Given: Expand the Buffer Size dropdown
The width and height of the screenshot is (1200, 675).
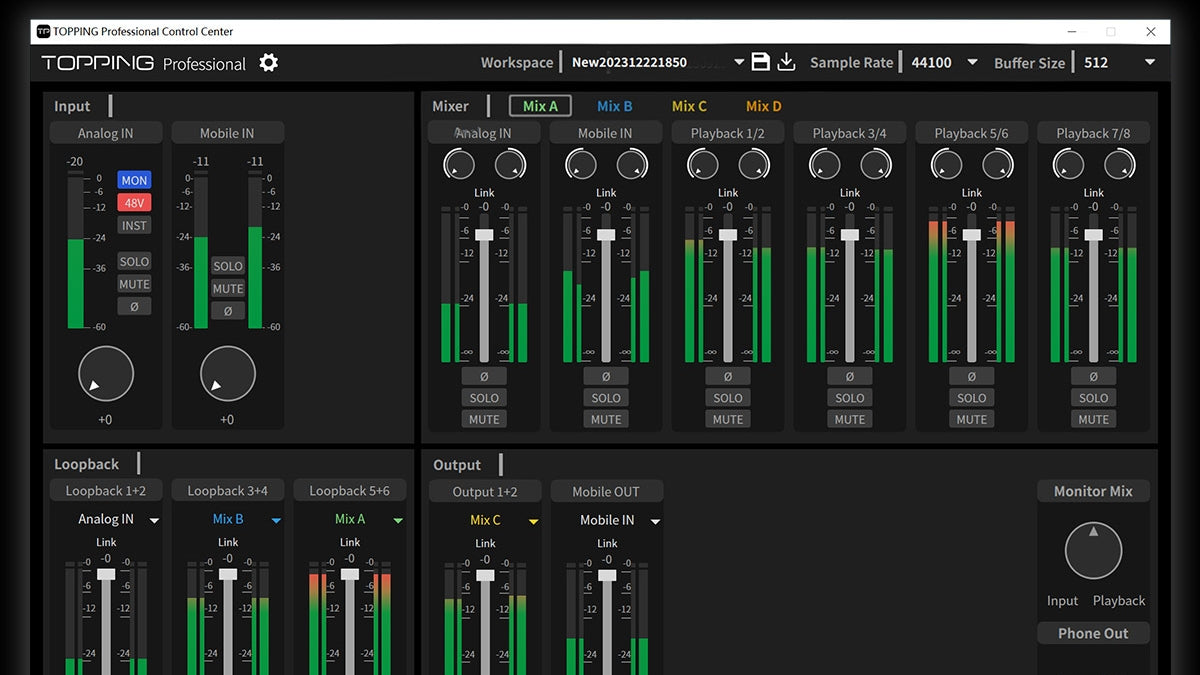Looking at the screenshot, I should [1149, 62].
